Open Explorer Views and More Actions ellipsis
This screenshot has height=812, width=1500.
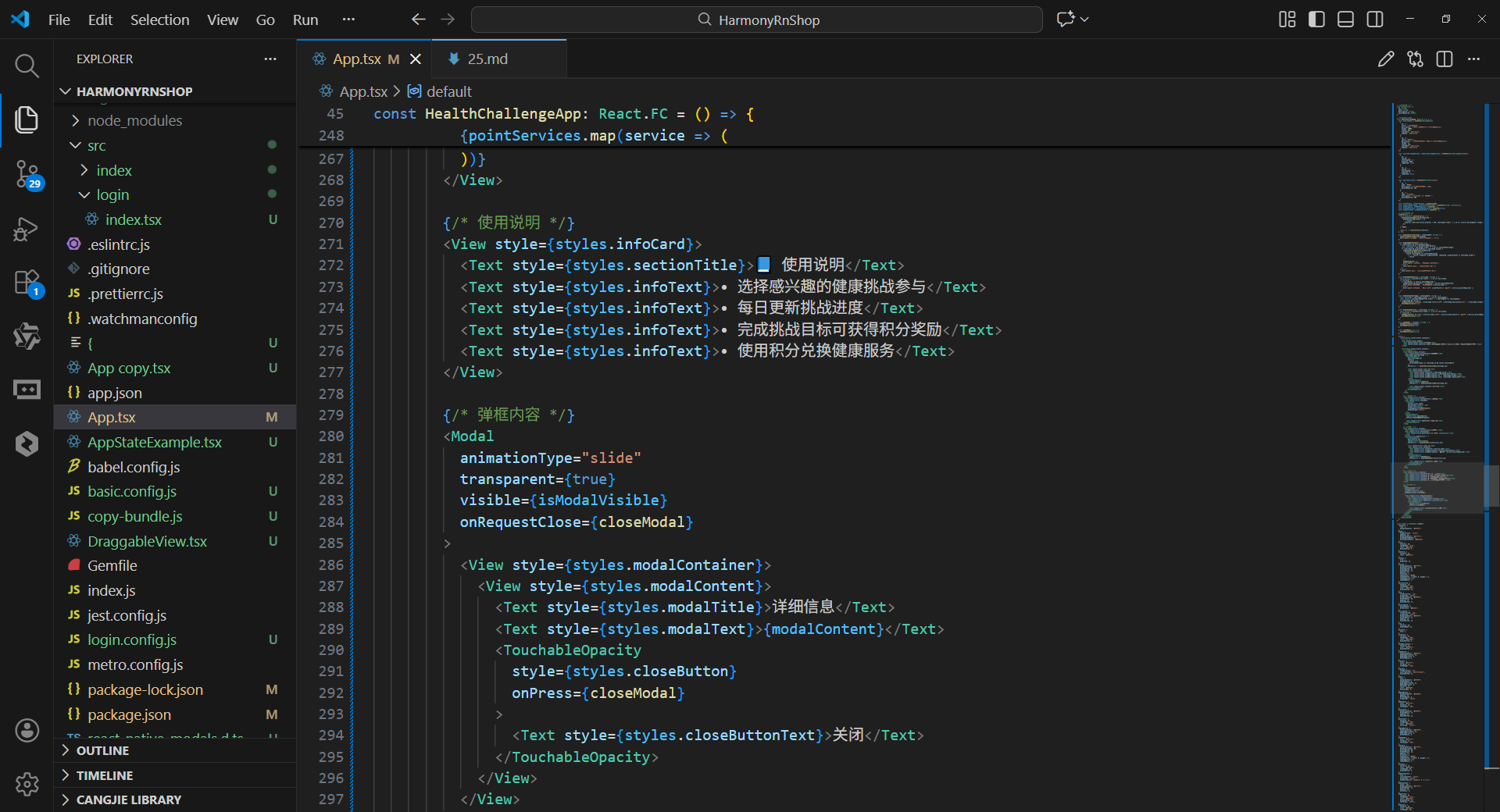coord(270,59)
